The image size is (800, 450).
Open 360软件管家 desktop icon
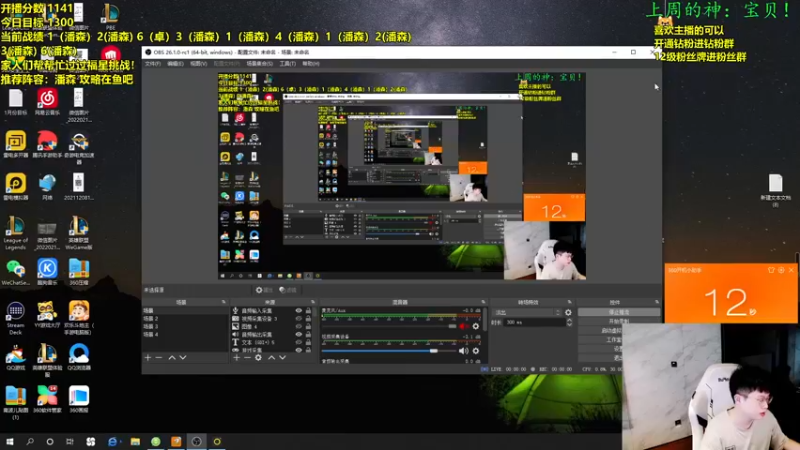pyautogui.click(x=47, y=395)
